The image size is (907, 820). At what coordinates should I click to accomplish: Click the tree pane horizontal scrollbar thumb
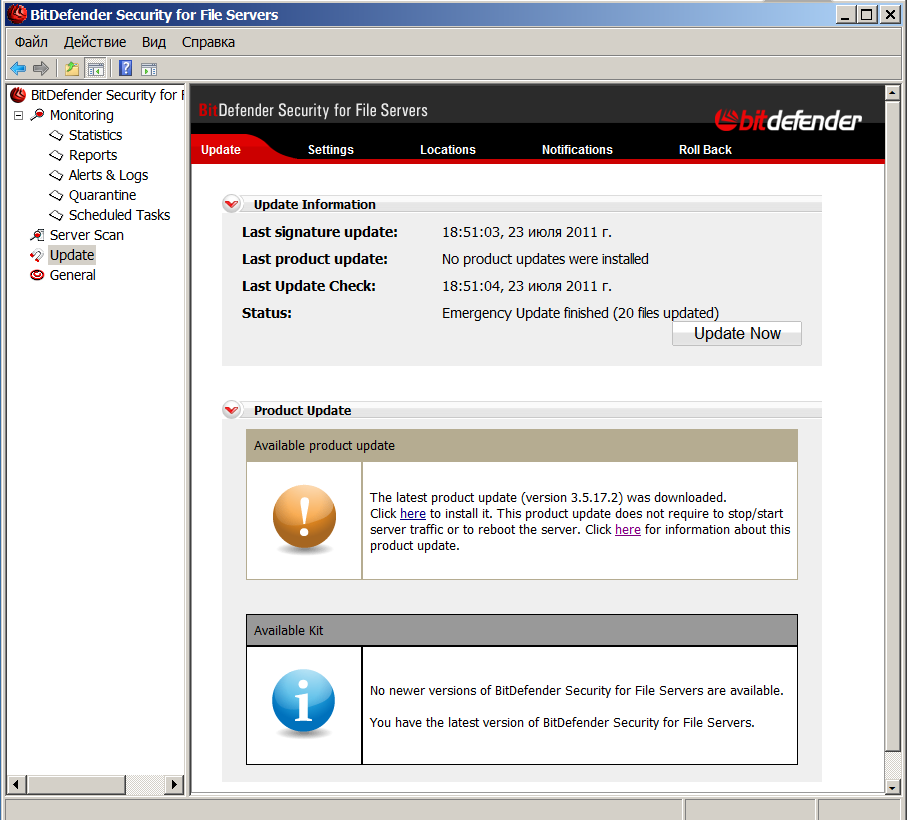[76, 784]
